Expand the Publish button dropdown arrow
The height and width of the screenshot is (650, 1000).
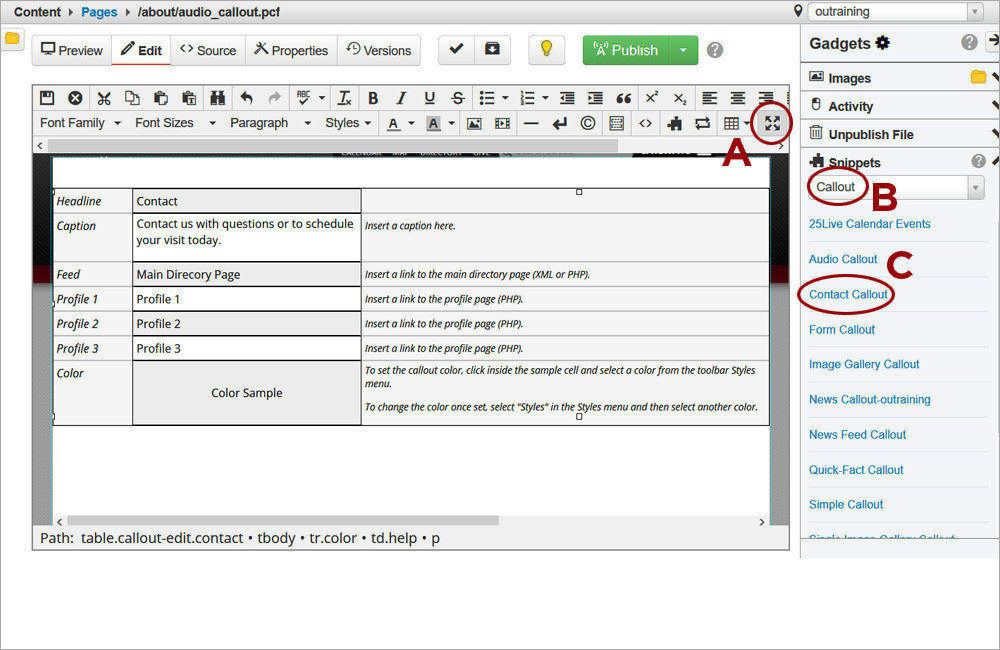point(682,50)
